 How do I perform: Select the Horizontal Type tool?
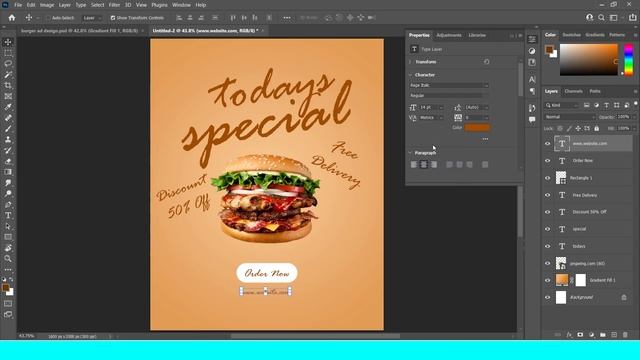point(8,215)
